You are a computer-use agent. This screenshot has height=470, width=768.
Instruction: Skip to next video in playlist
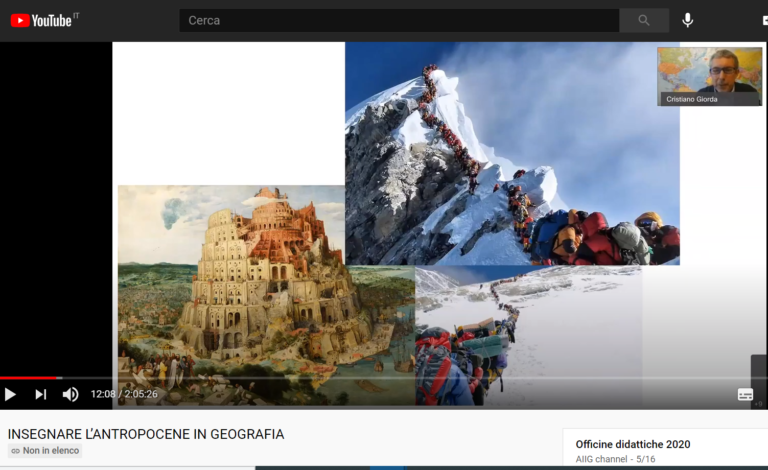pos(41,394)
